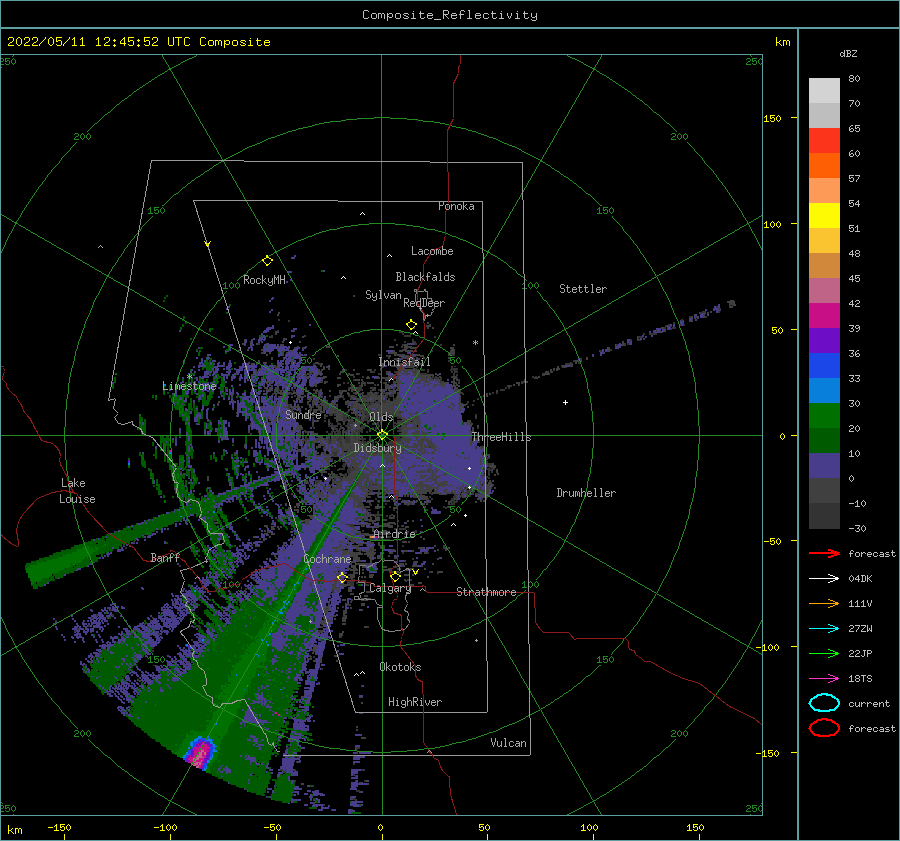
Task: Click the HighRiver label
Action: (415, 702)
